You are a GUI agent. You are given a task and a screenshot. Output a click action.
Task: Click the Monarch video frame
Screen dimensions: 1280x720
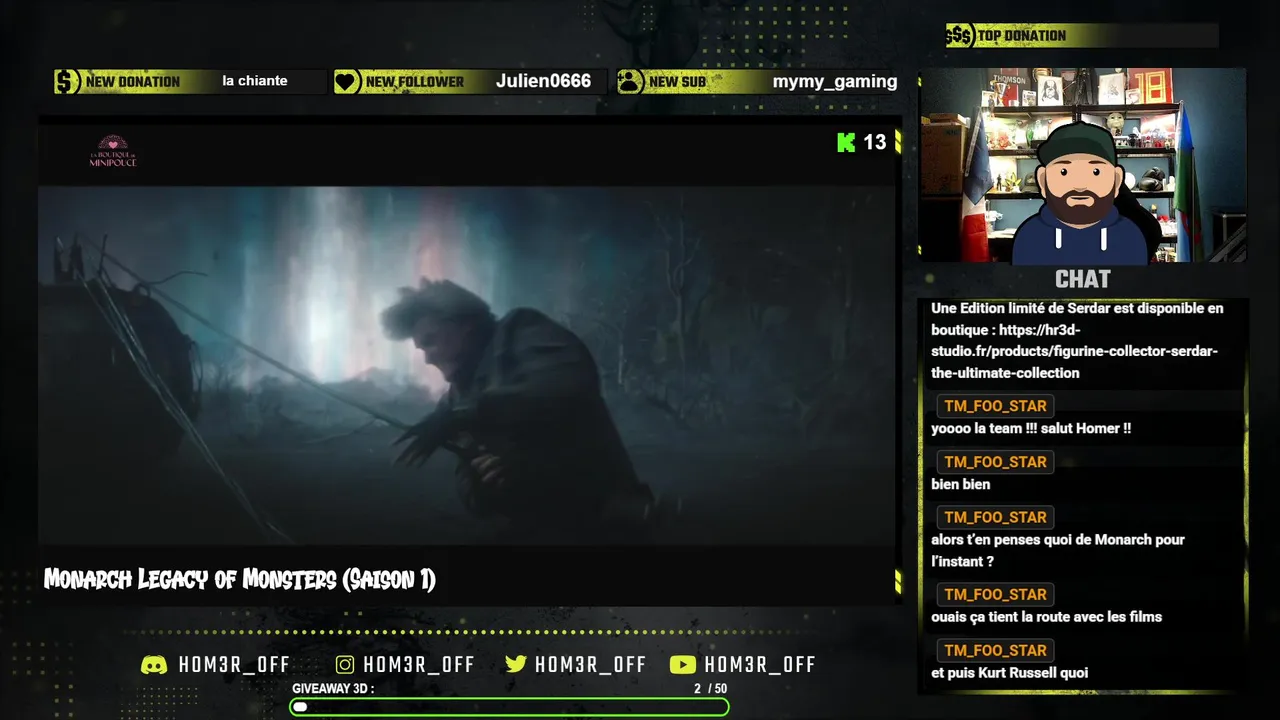point(466,365)
